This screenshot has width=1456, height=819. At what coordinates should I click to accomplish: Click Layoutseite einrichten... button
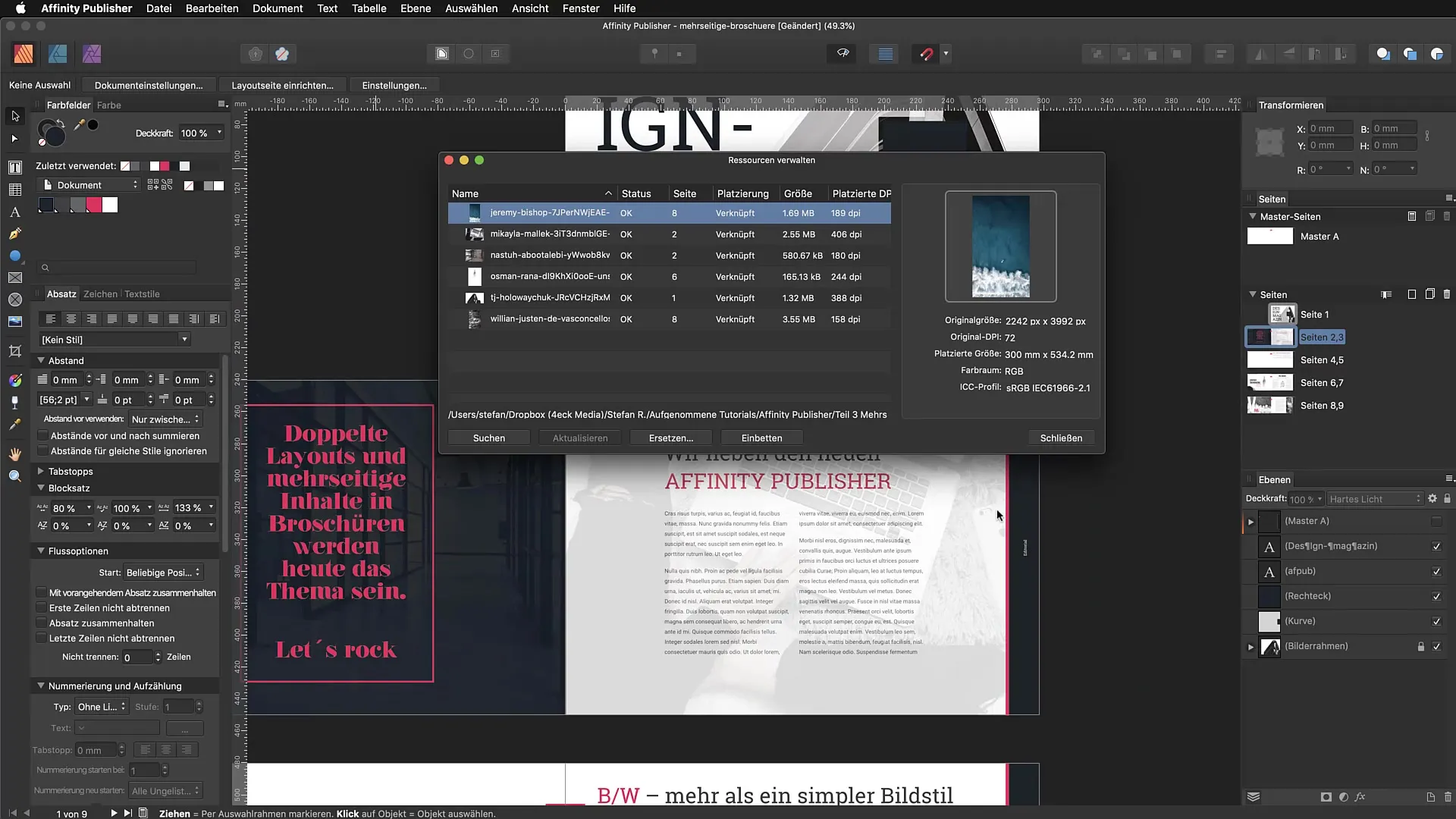[282, 86]
